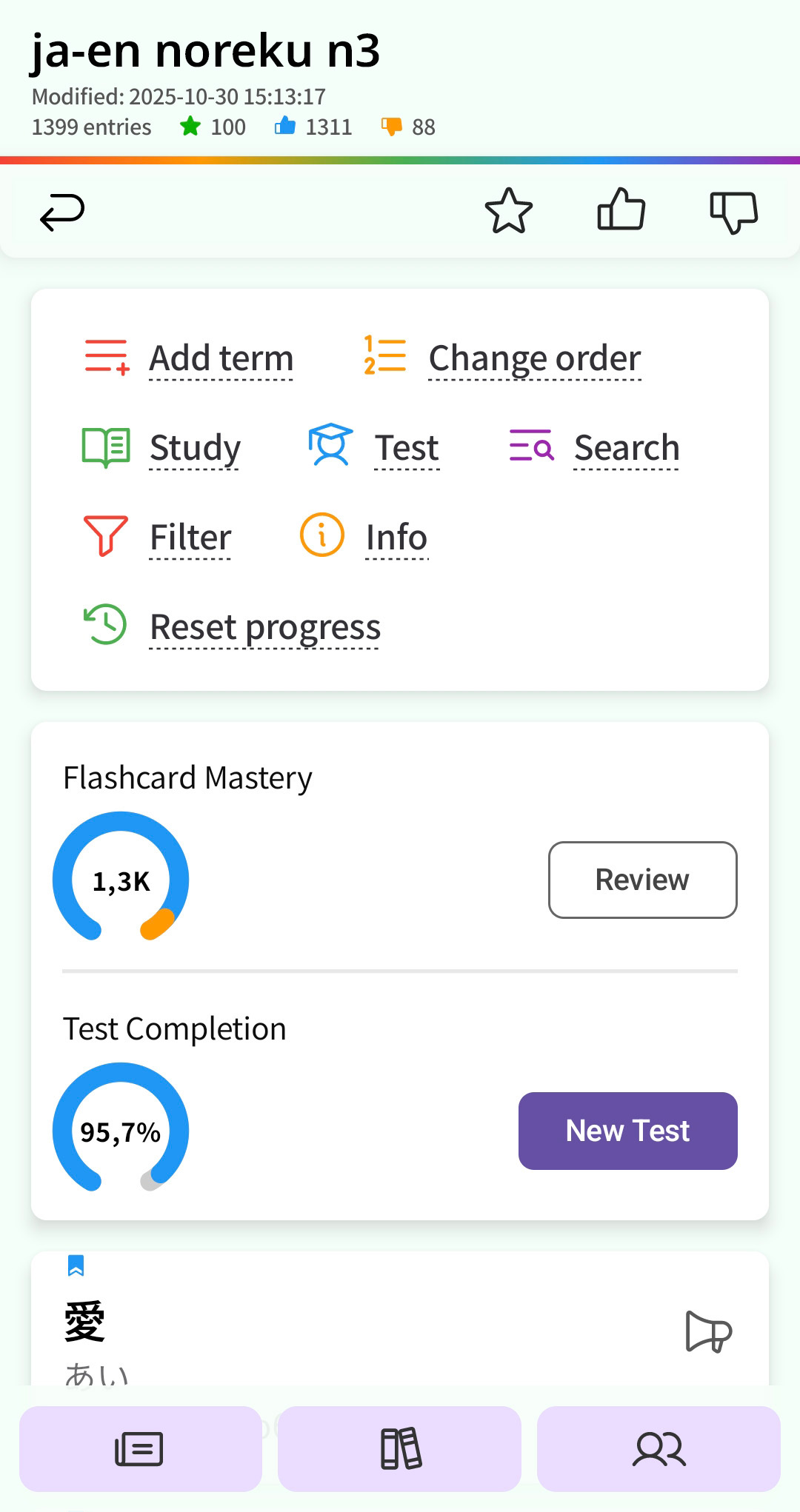Tap the back arrow icon
The image size is (800, 1512).
[62, 213]
